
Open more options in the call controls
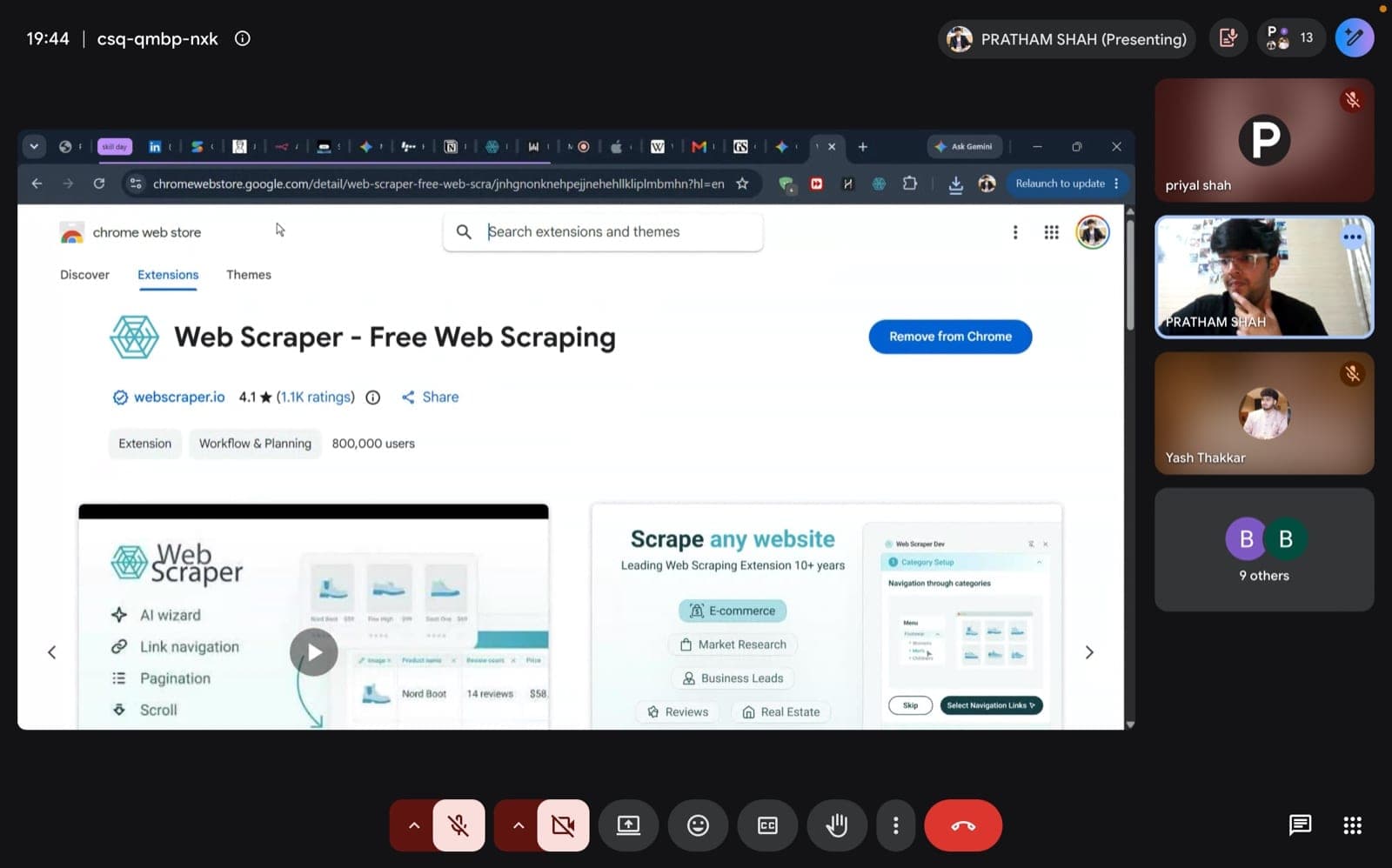pos(895,825)
